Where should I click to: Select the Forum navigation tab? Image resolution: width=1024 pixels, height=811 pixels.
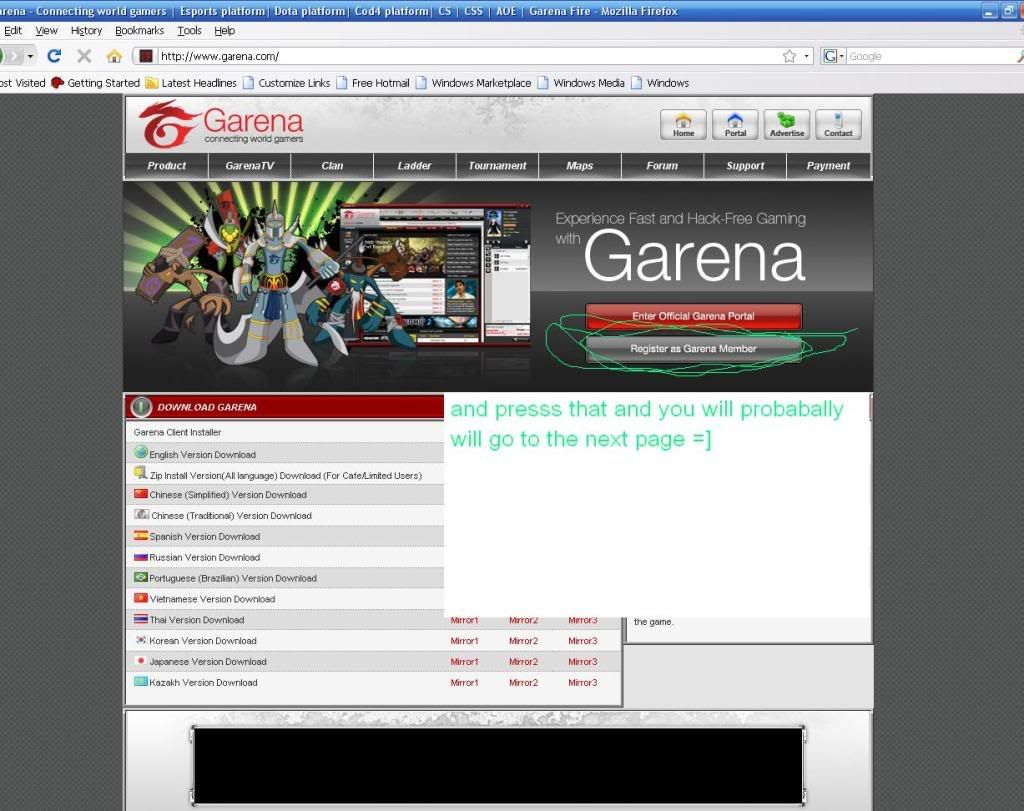pyautogui.click(x=662, y=166)
